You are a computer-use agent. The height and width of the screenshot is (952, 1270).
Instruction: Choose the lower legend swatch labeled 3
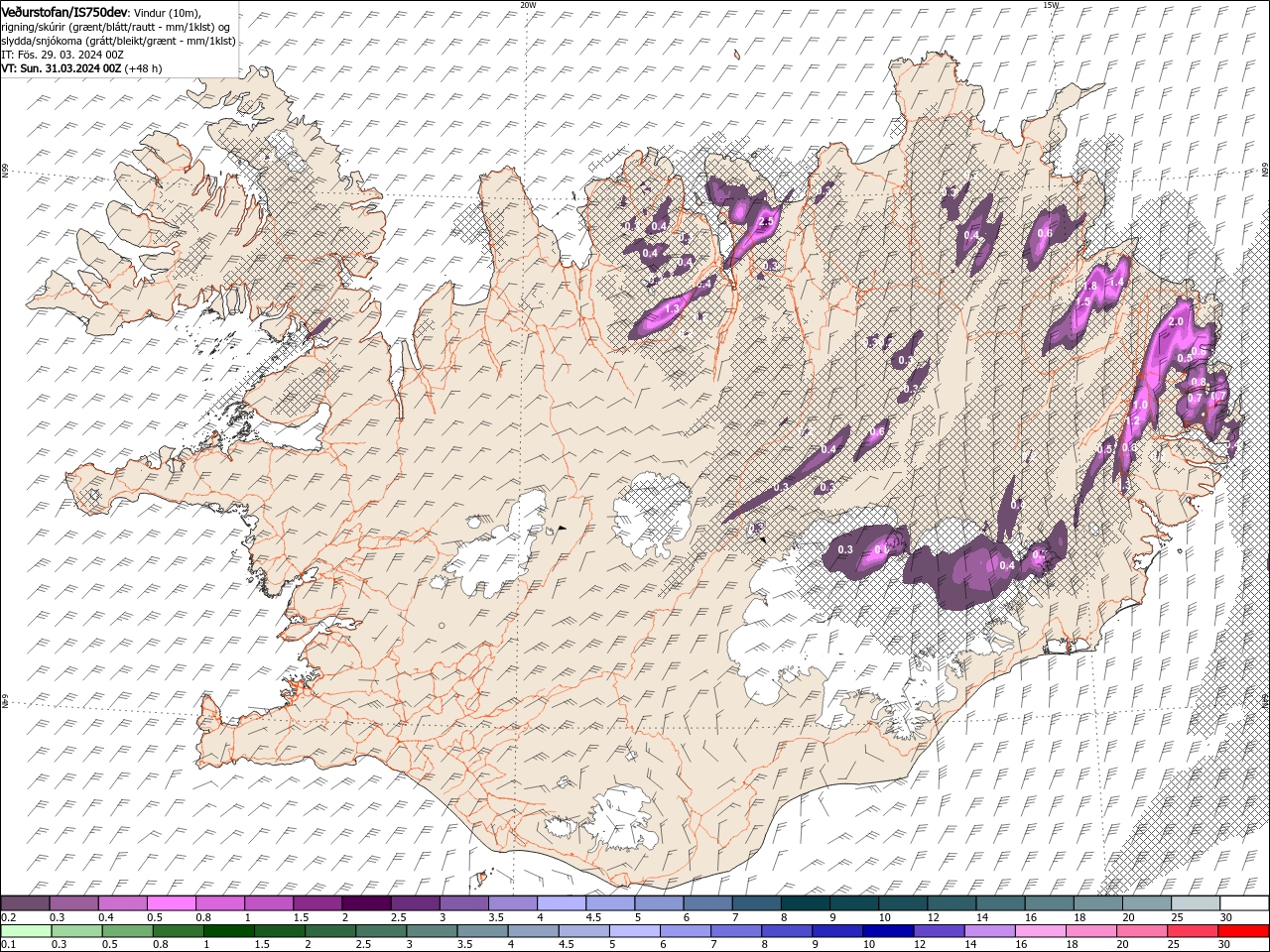coord(431,931)
